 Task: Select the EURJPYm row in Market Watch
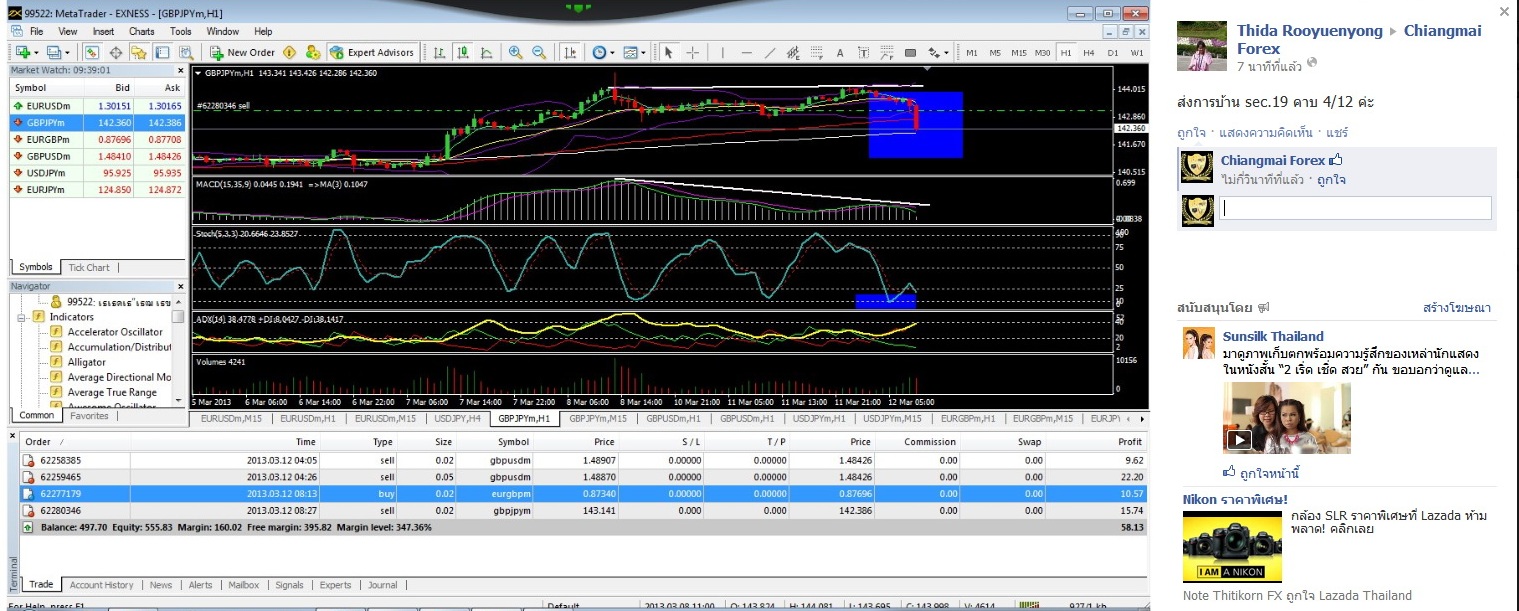pyautogui.click(x=97, y=189)
